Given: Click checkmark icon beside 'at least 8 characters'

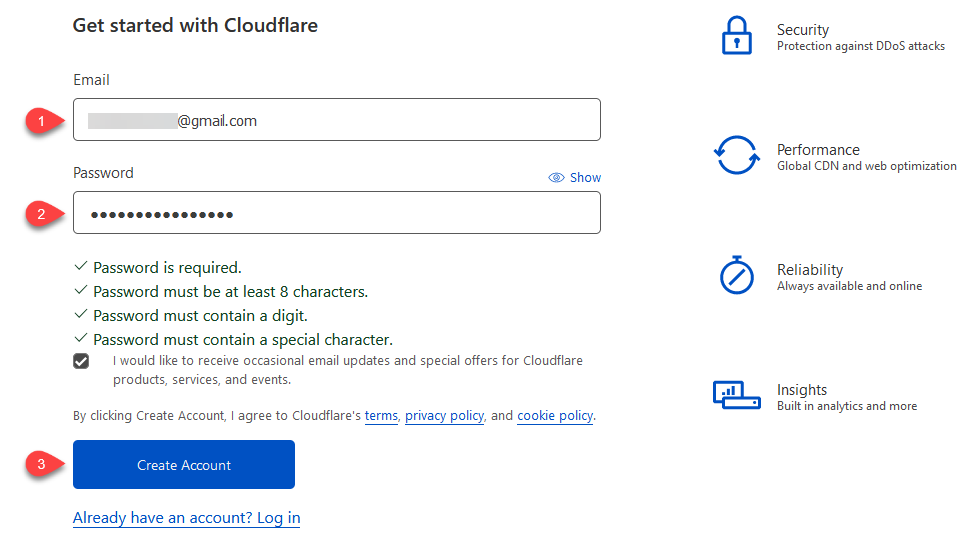Looking at the screenshot, I should (x=80, y=290).
